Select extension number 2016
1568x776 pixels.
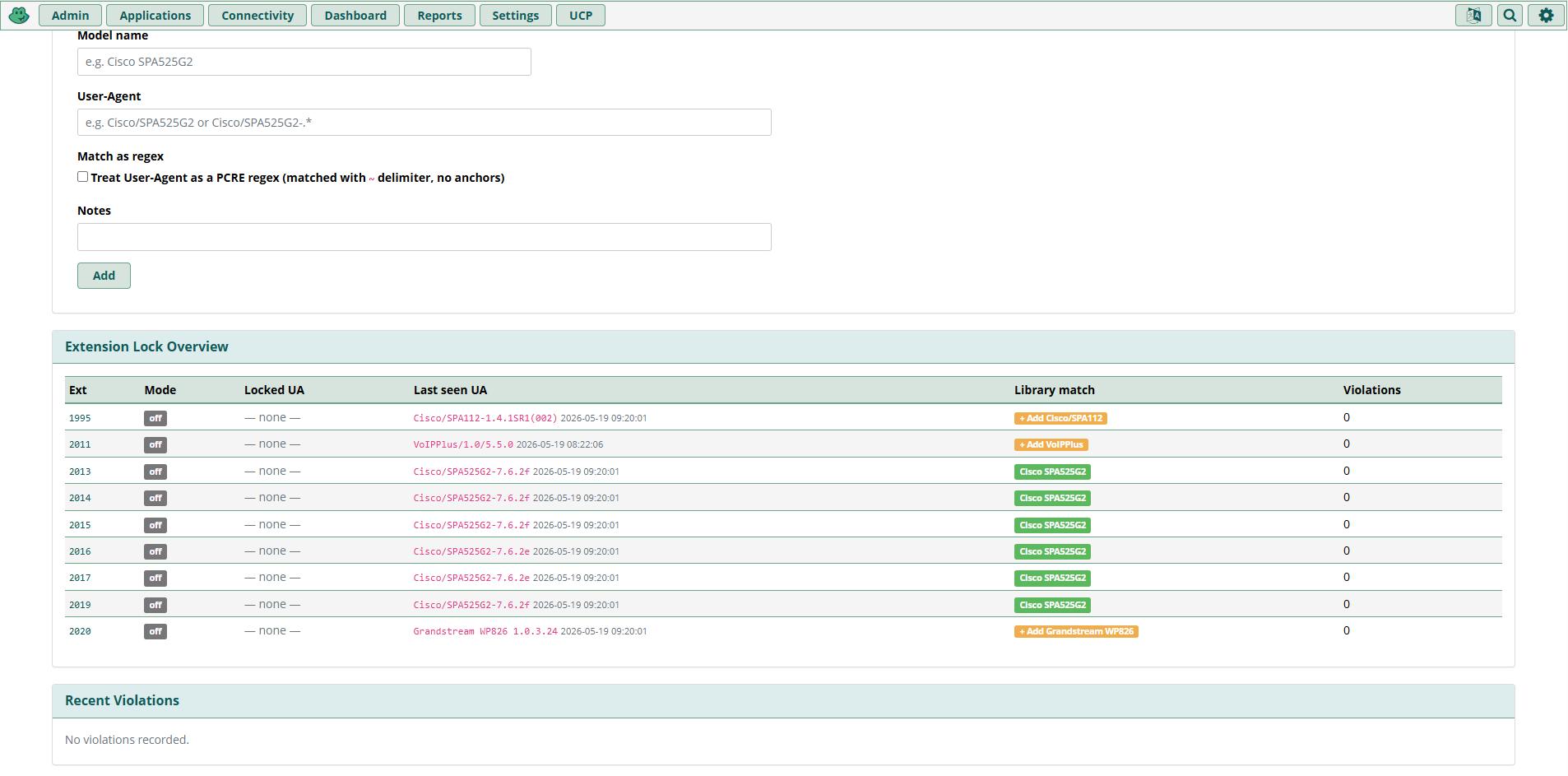point(80,551)
